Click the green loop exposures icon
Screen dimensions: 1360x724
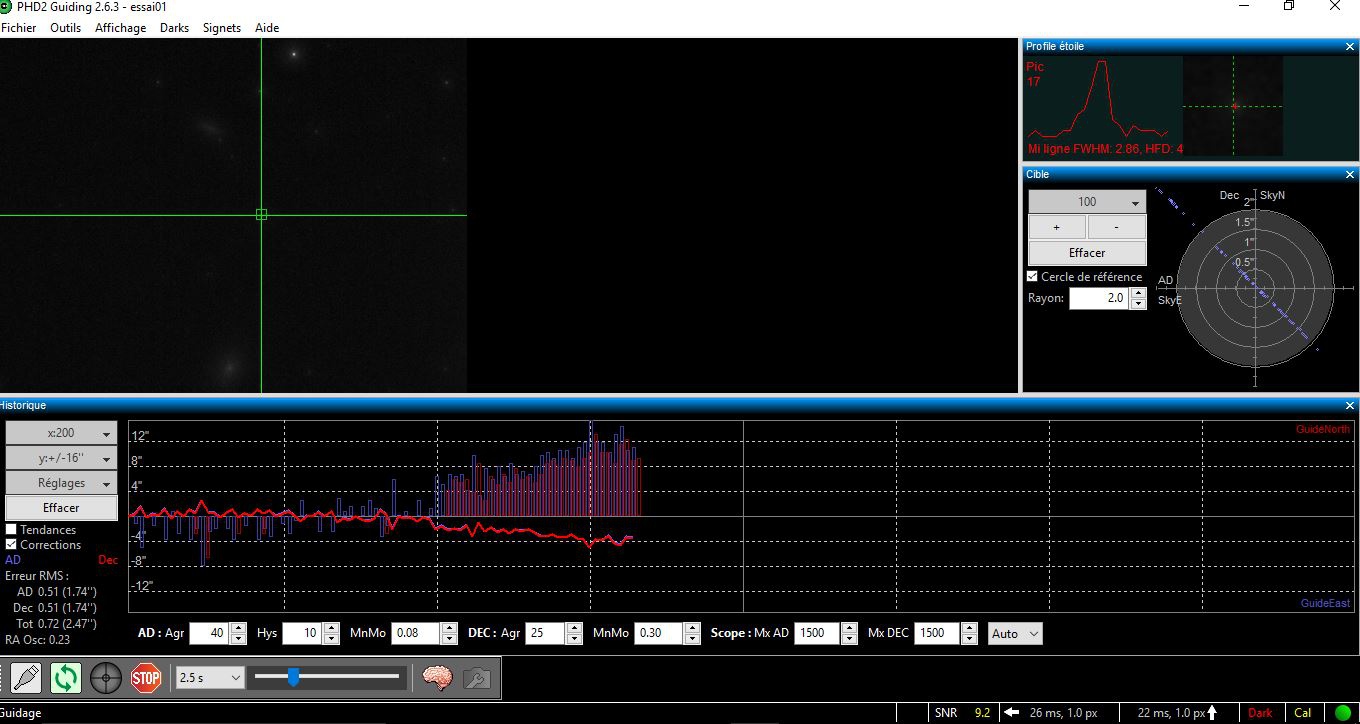66,678
